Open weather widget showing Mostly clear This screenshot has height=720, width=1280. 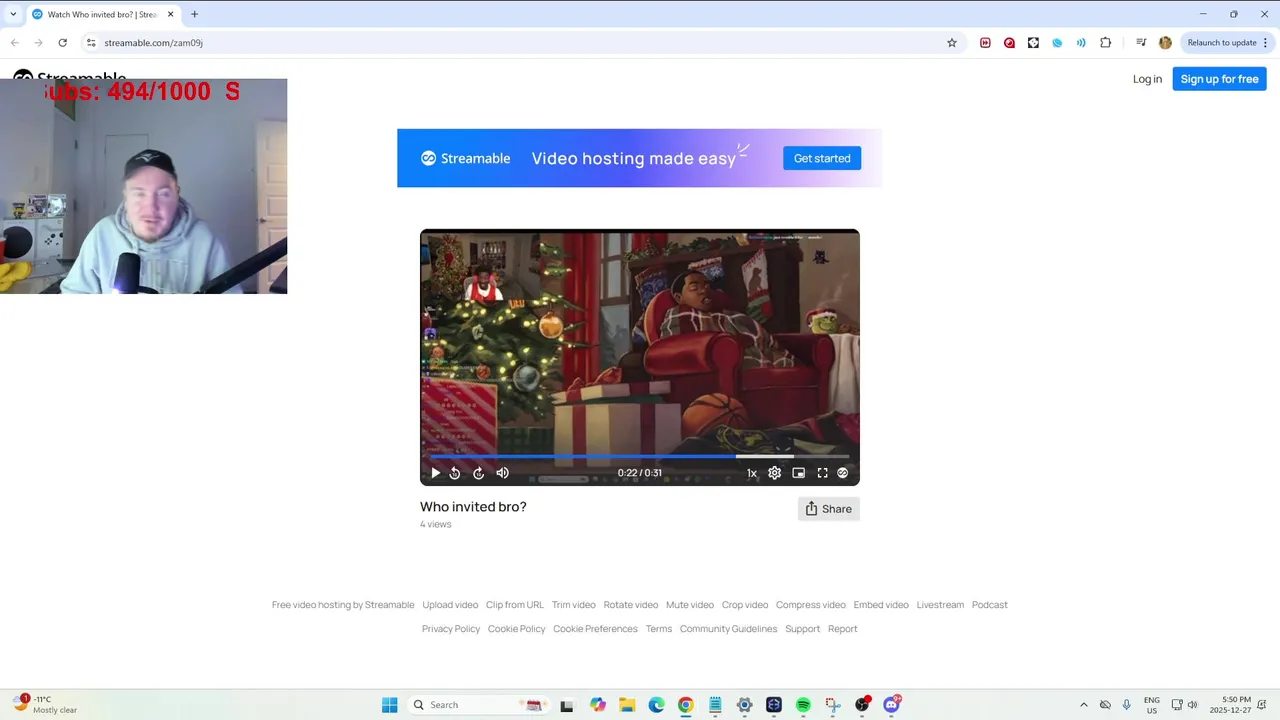(45, 705)
